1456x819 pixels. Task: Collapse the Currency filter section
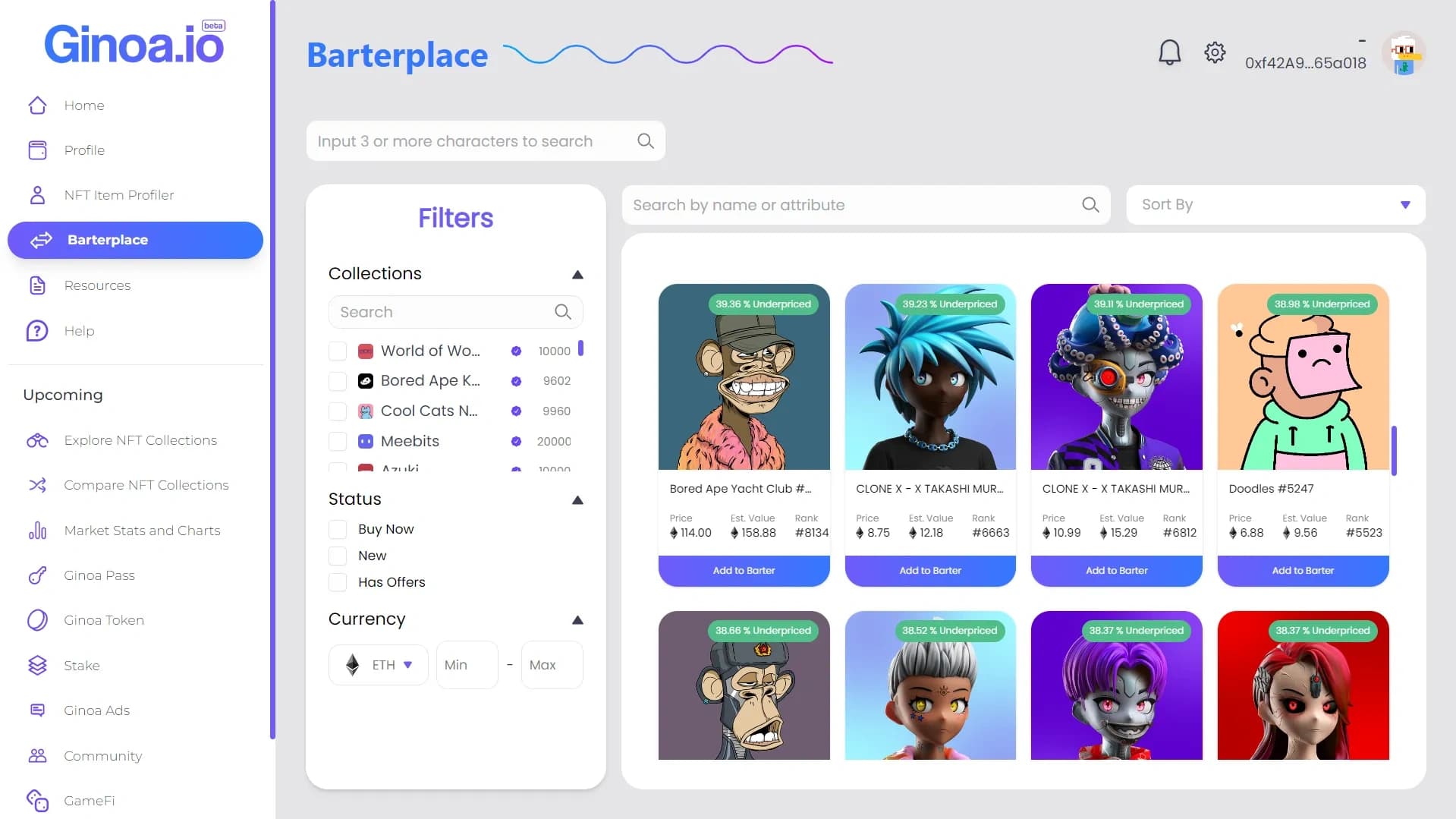(577, 619)
